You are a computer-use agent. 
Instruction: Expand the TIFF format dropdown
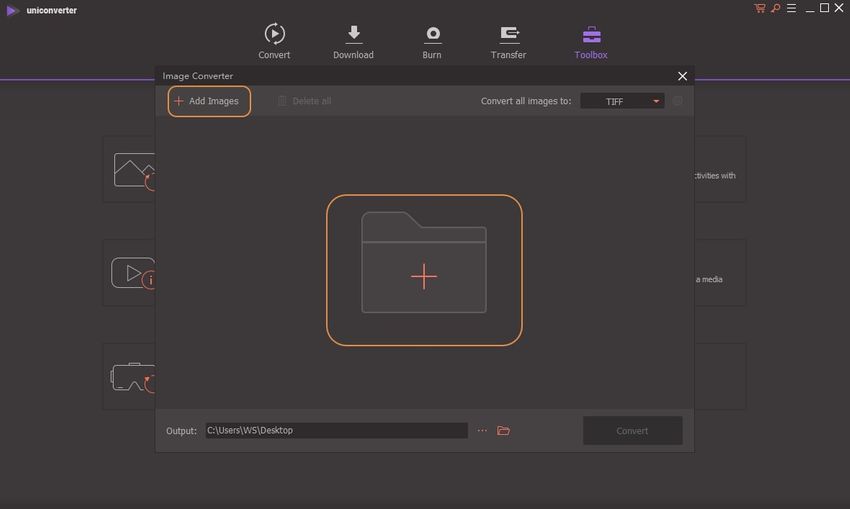(621, 101)
